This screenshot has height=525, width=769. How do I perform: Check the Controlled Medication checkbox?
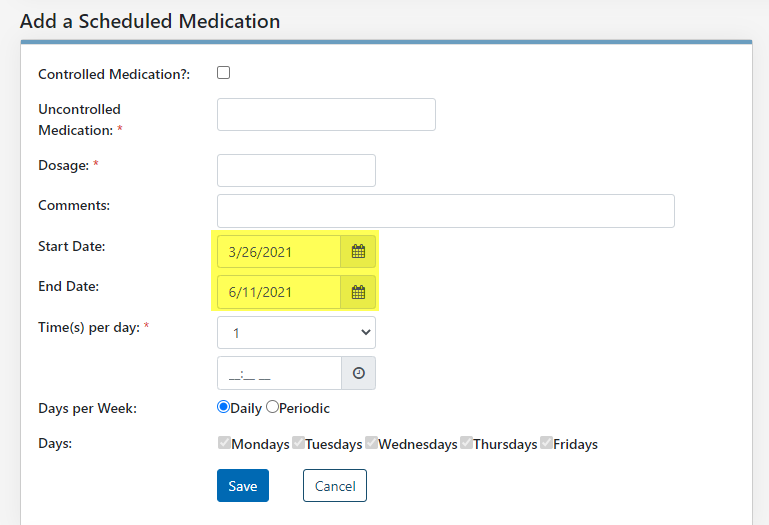pos(223,73)
